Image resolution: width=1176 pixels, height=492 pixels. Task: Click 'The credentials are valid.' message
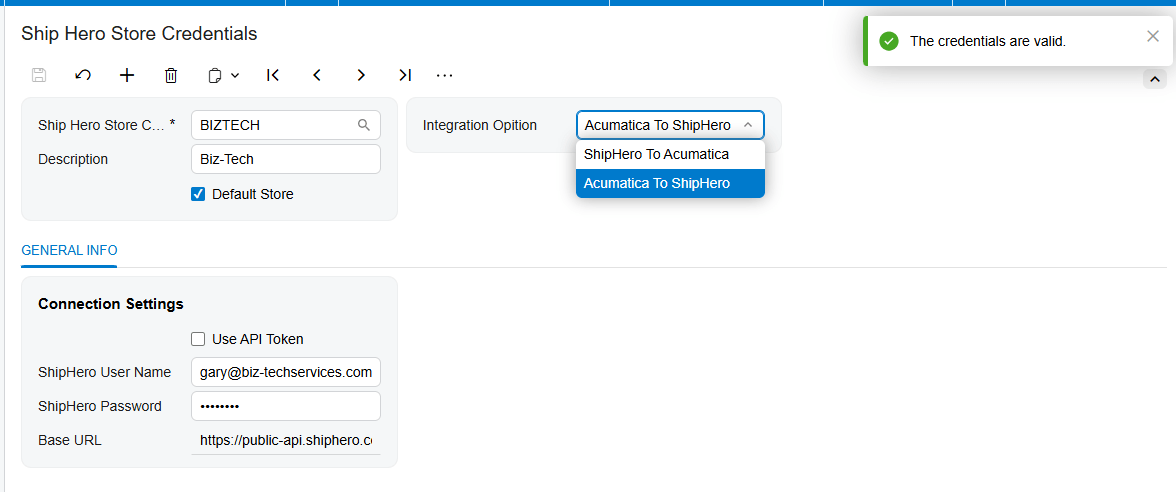click(988, 41)
